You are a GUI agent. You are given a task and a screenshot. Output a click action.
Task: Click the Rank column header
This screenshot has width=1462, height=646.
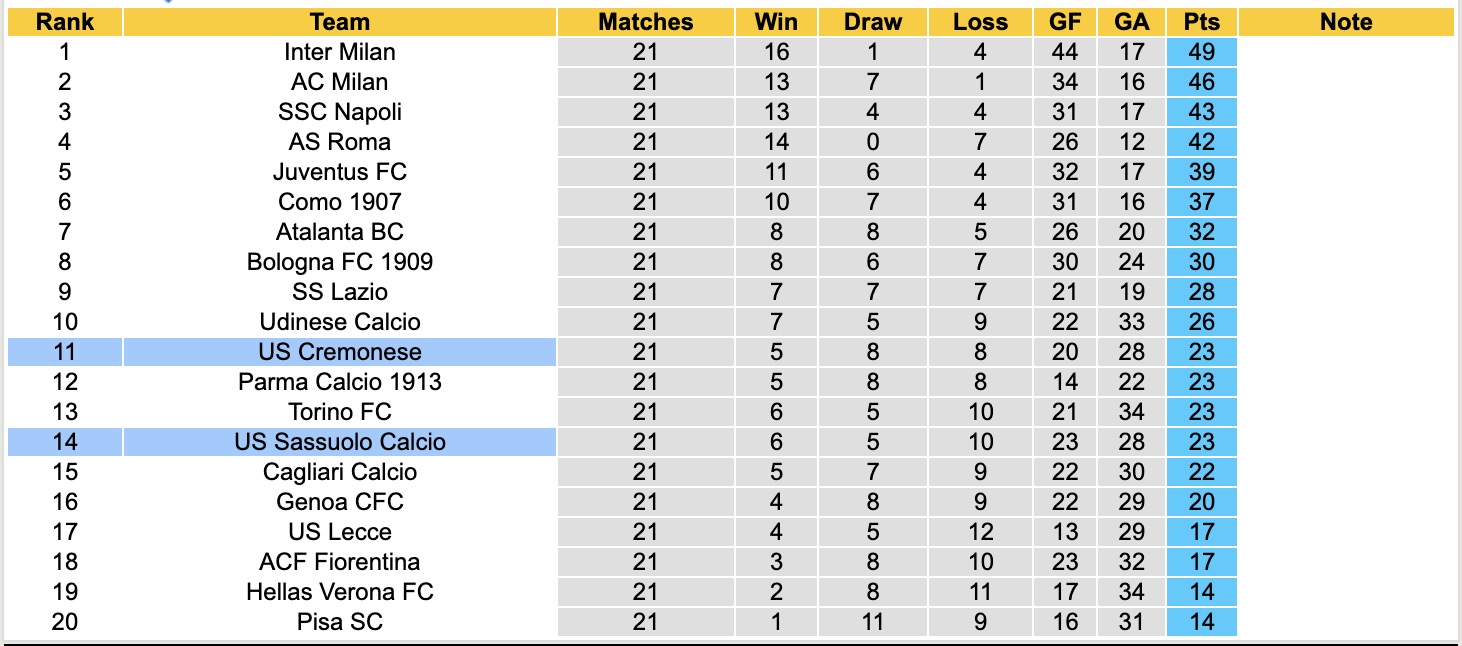pos(64,22)
